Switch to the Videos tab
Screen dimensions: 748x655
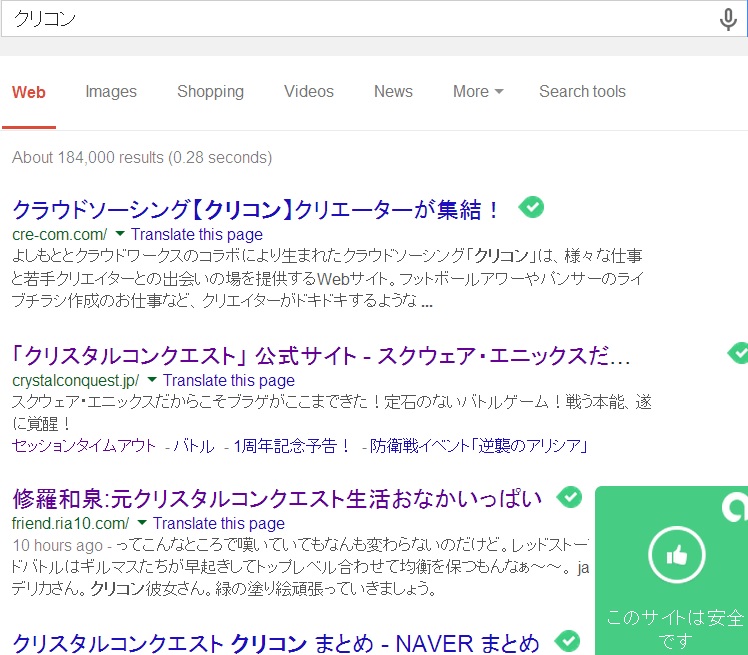309,92
